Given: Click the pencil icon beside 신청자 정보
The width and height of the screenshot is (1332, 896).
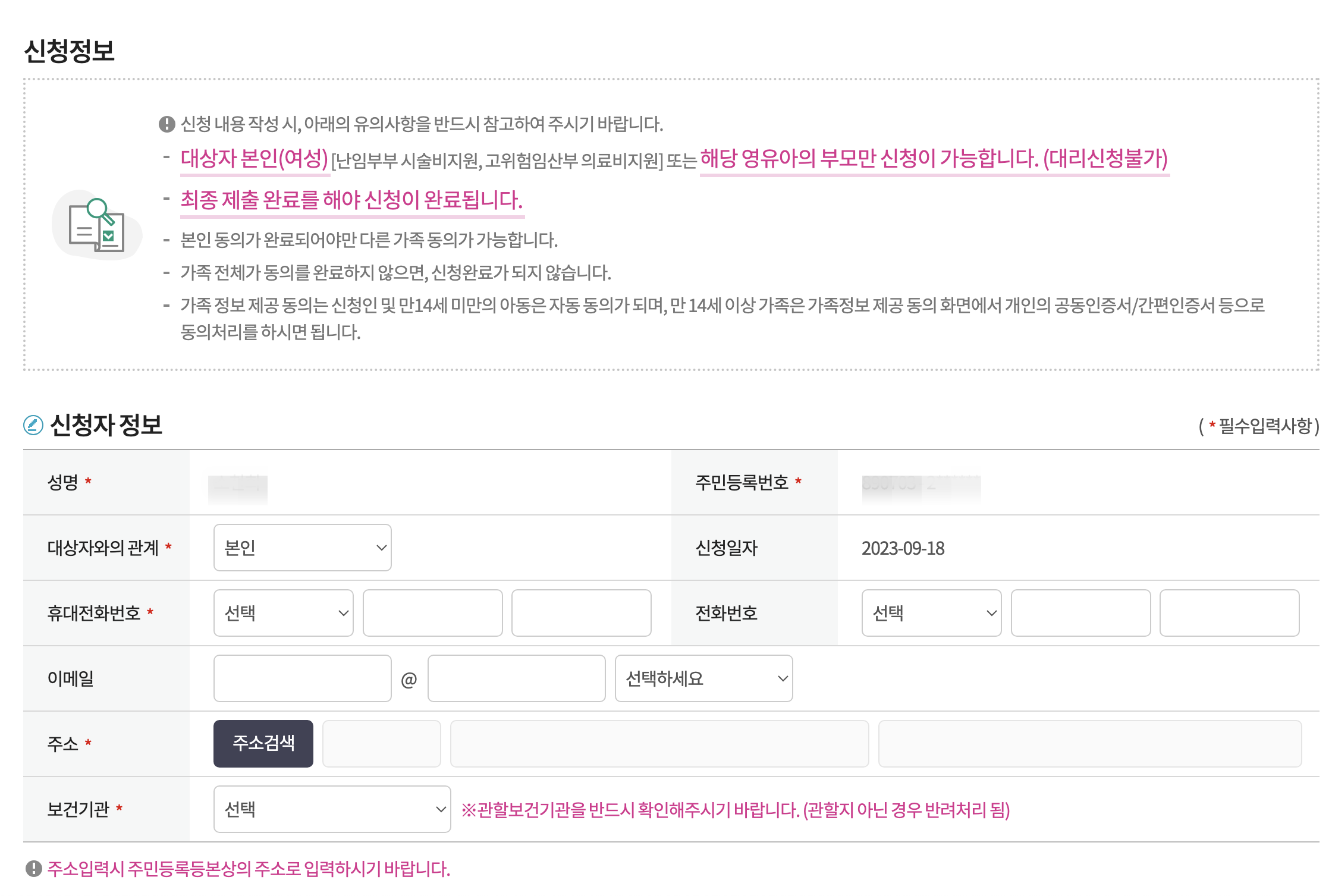Looking at the screenshot, I should click(x=33, y=424).
